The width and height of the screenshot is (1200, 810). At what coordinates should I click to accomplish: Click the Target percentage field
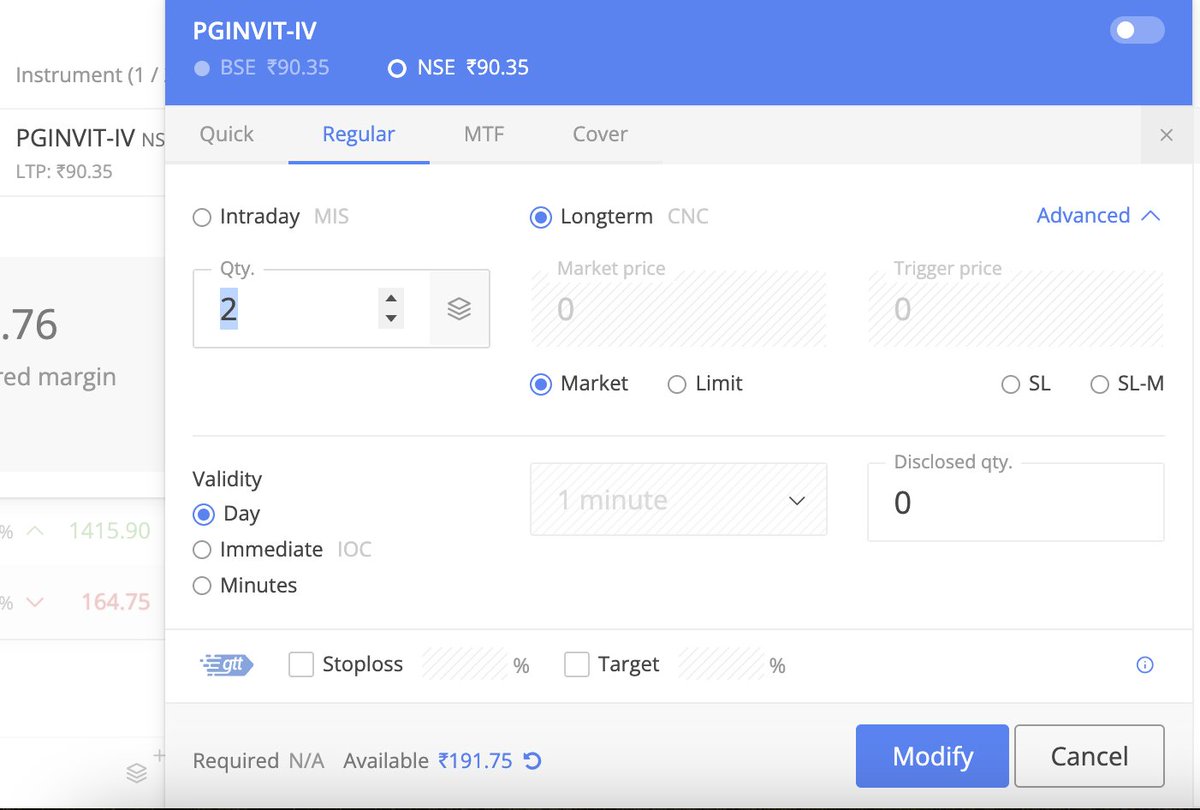pyautogui.click(x=720, y=664)
